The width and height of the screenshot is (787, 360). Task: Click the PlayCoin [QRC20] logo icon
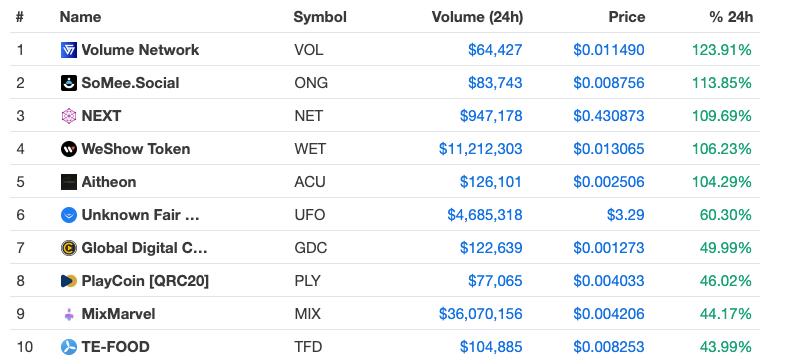[69, 281]
